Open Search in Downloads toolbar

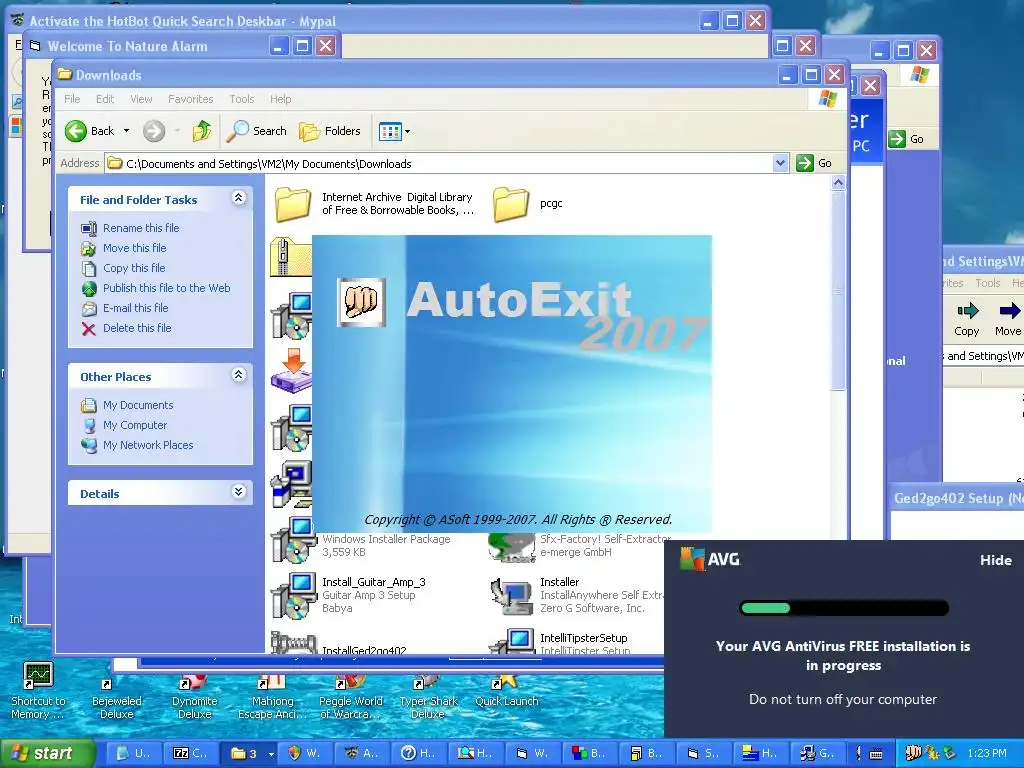tap(257, 131)
